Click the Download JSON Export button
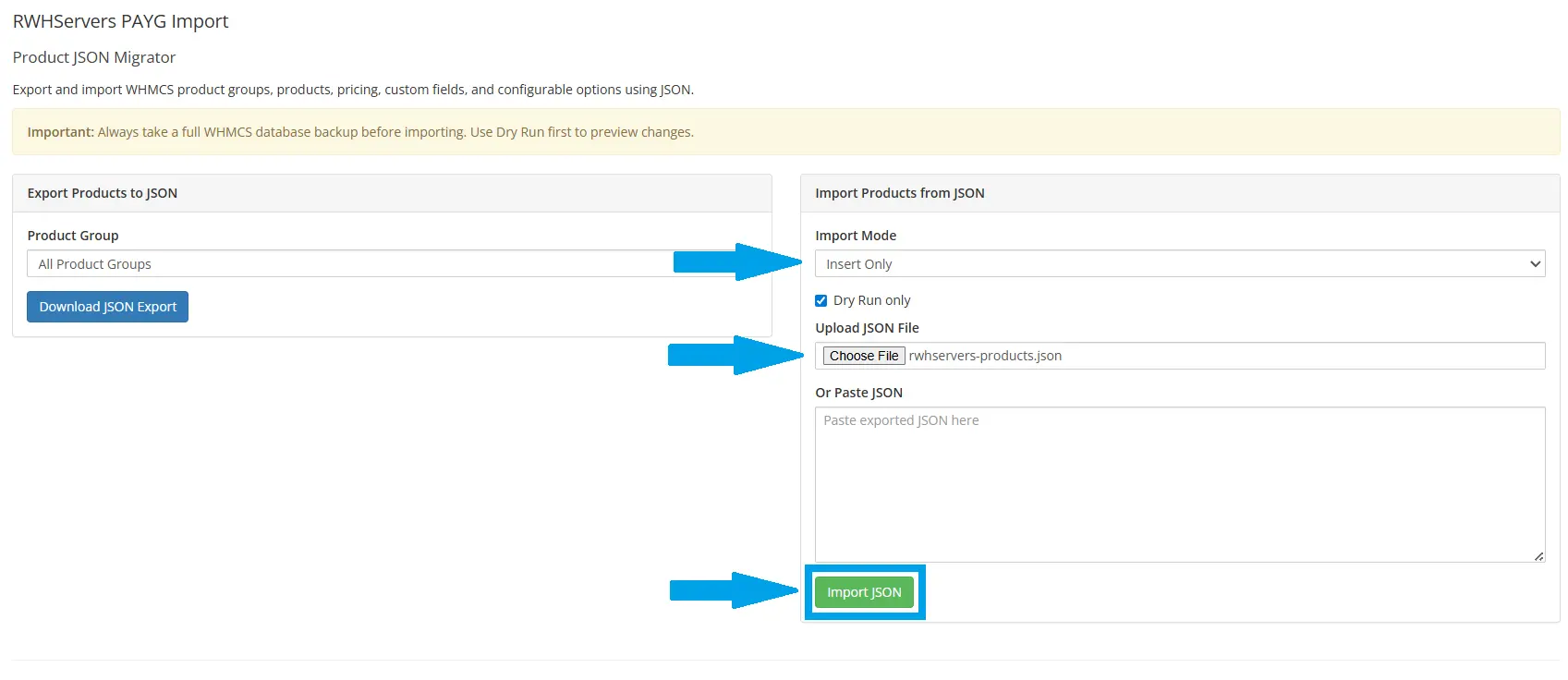Image resolution: width=1568 pixels, height=680 pixels. tap(107, 307)
